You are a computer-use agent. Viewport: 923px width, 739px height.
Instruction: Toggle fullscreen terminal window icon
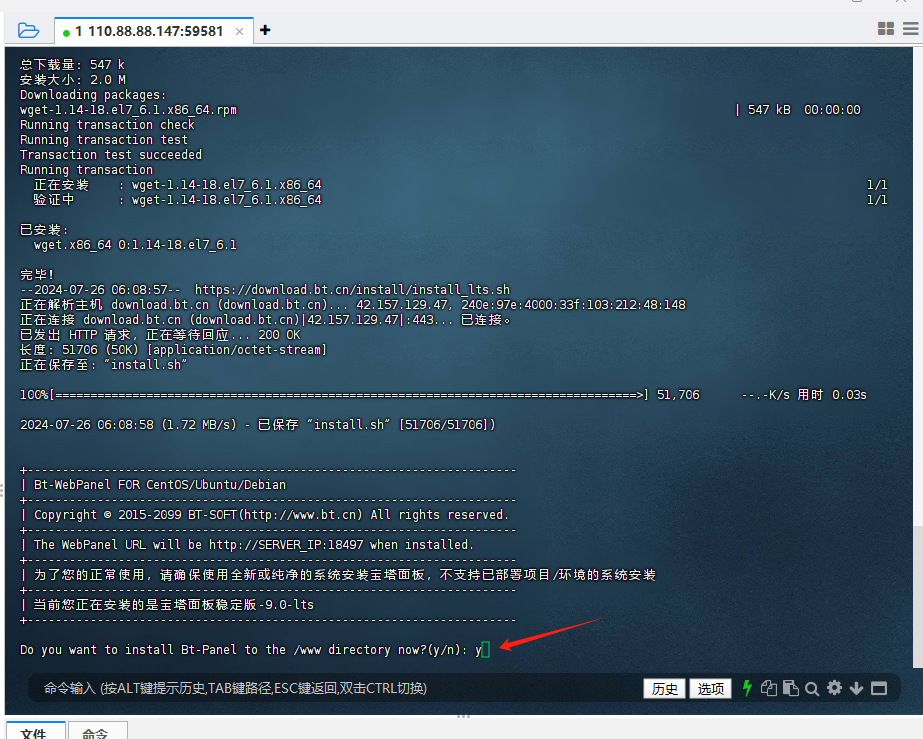pyautogui.click(x=879, y=688)
